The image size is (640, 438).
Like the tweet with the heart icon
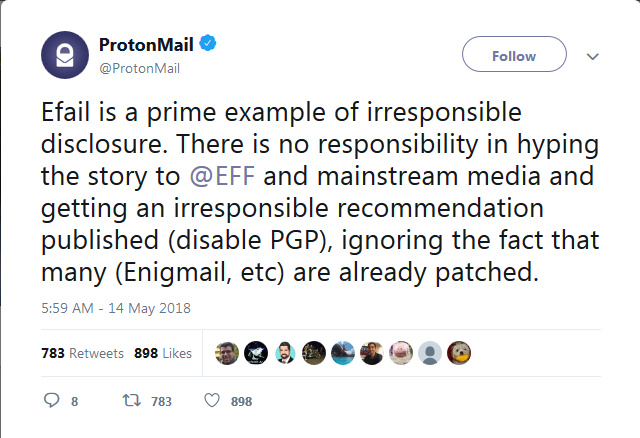[211, 401]
